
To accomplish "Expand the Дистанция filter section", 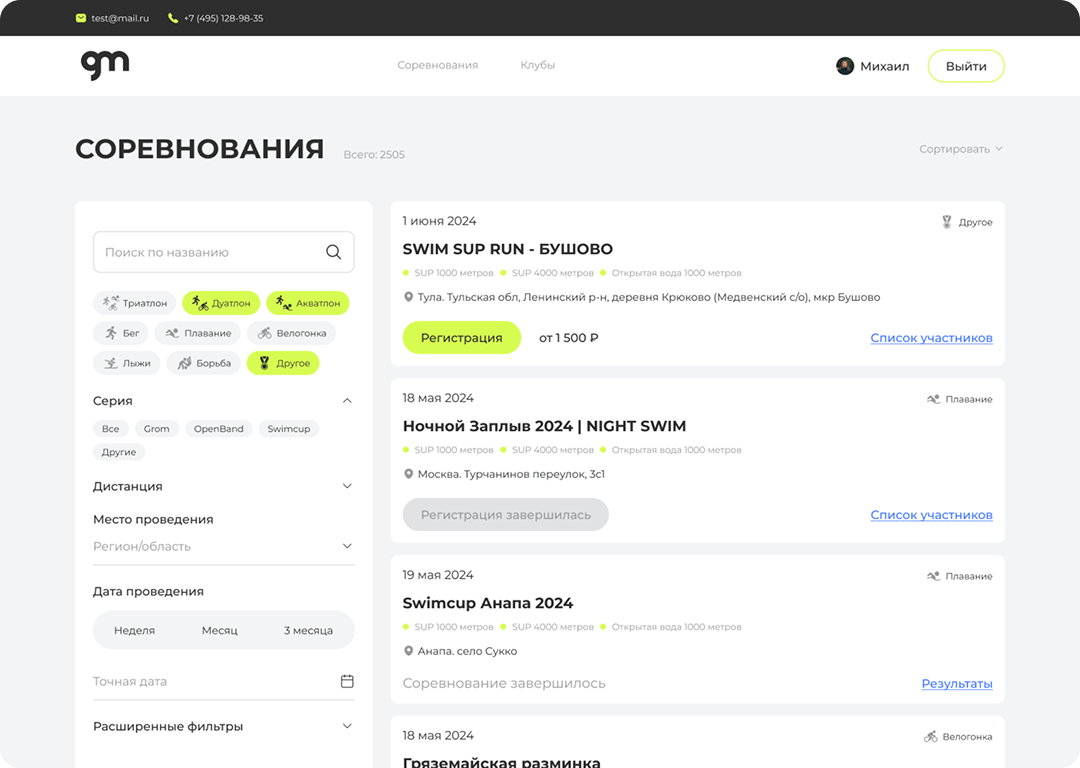I will point(347,487).
